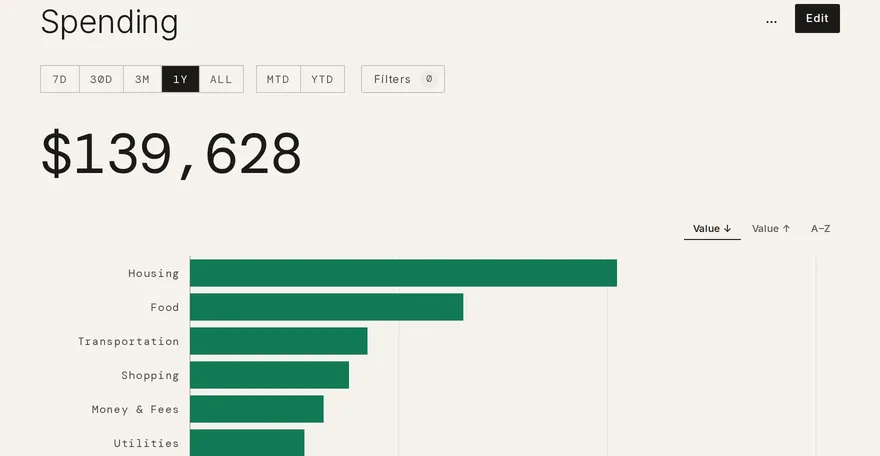The image size is (880, 456).
Task: Click the Money & Fees label
Action: pyautogui.click(x=135, y=409)
